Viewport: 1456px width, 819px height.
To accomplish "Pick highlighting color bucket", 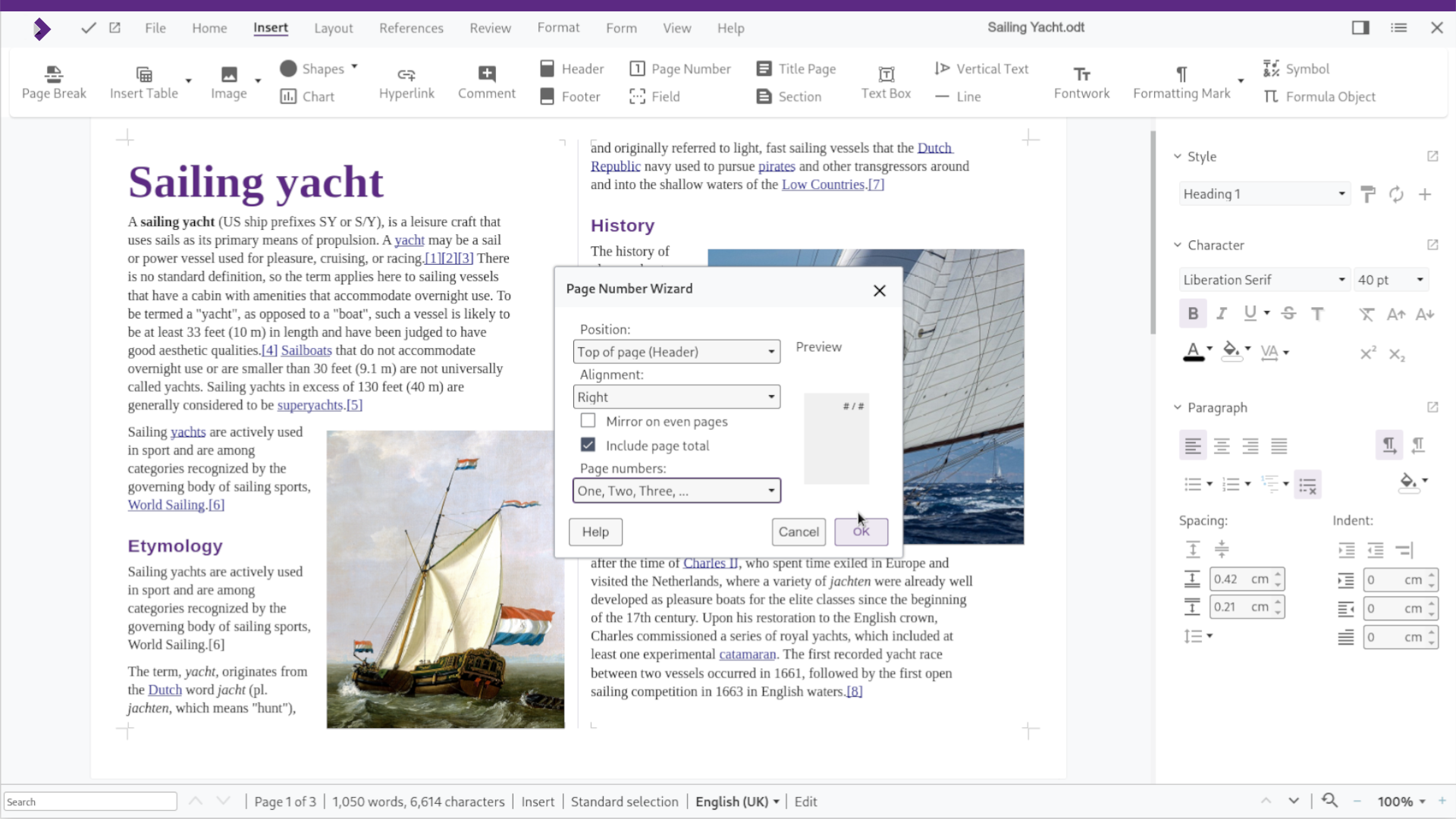I will click(1231, 352).
